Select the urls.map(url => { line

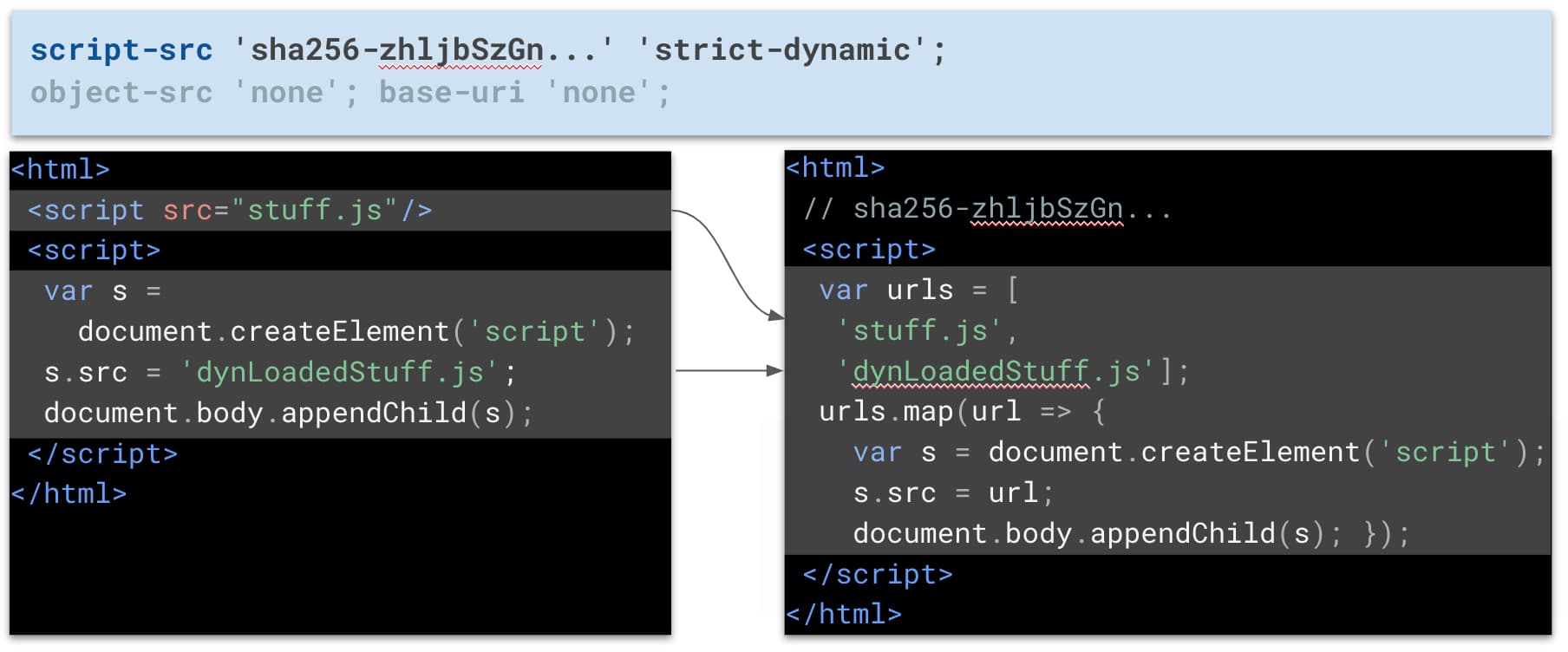(x=961, y=412)
